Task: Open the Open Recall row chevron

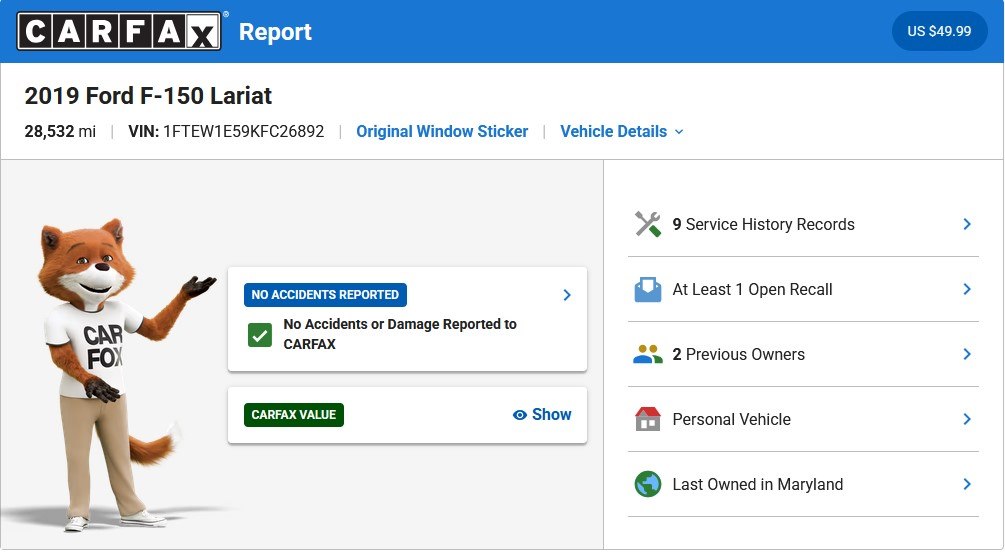Action: pos(967,289)
